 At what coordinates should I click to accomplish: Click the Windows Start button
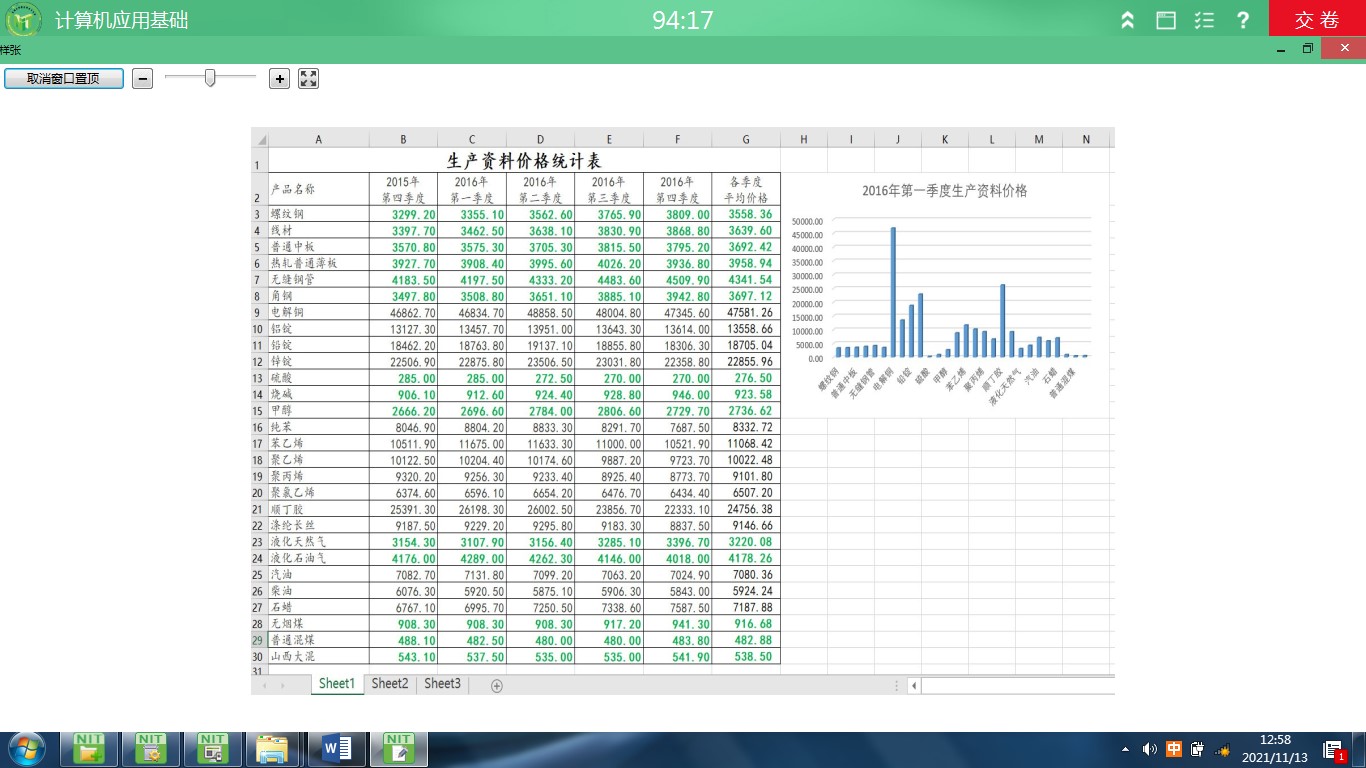[x=25, y=748]
